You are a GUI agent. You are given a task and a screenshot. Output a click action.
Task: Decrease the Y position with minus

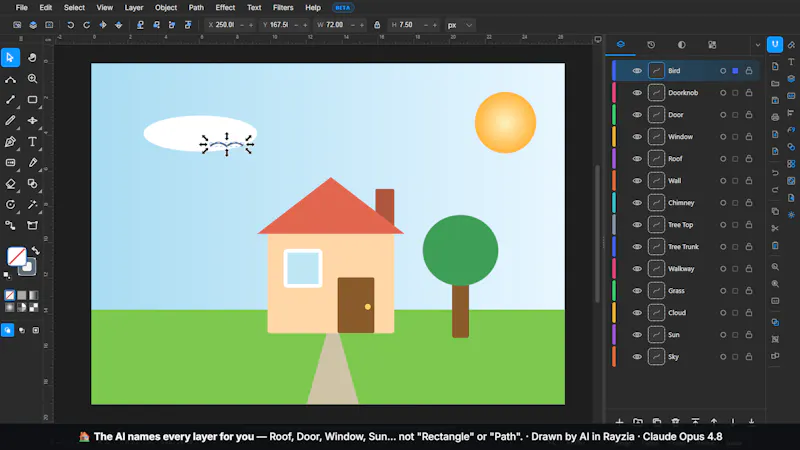coord(296,25)
